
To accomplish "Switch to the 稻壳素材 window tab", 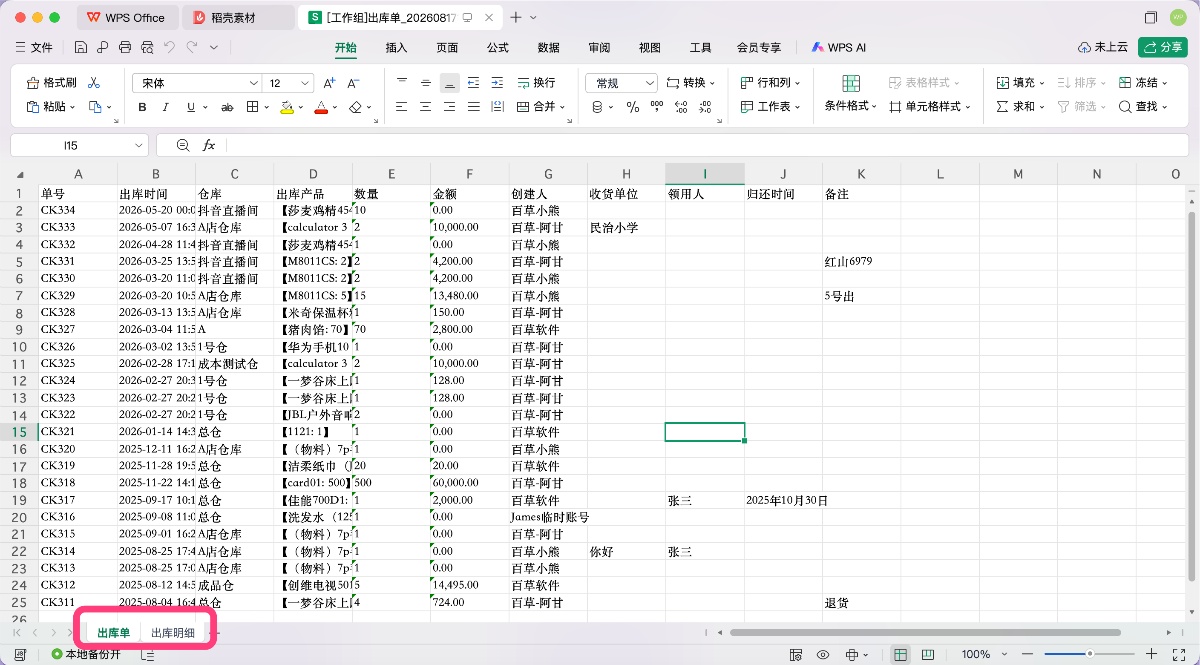I will tap(238, 17).
